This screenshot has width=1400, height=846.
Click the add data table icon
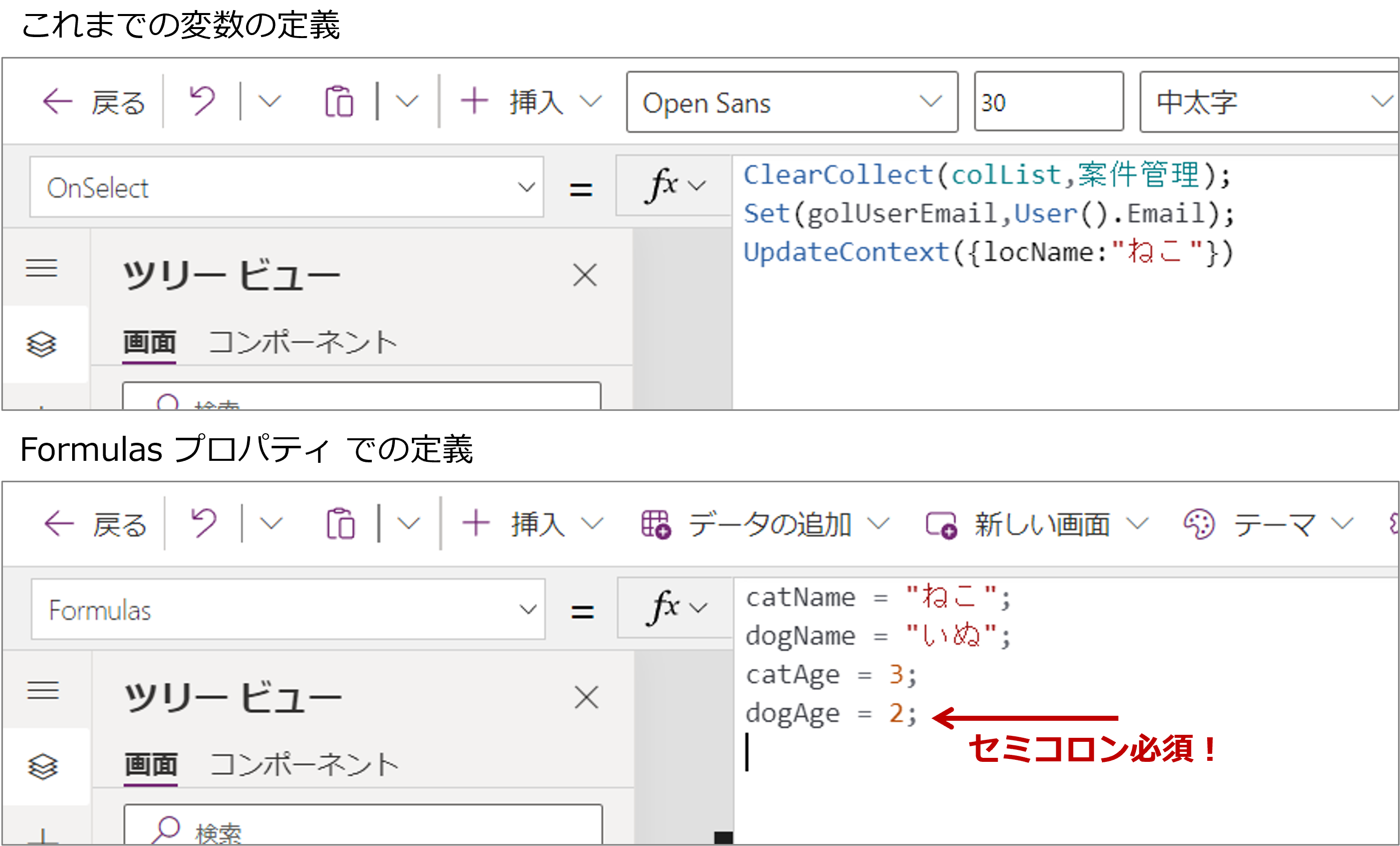656,524
